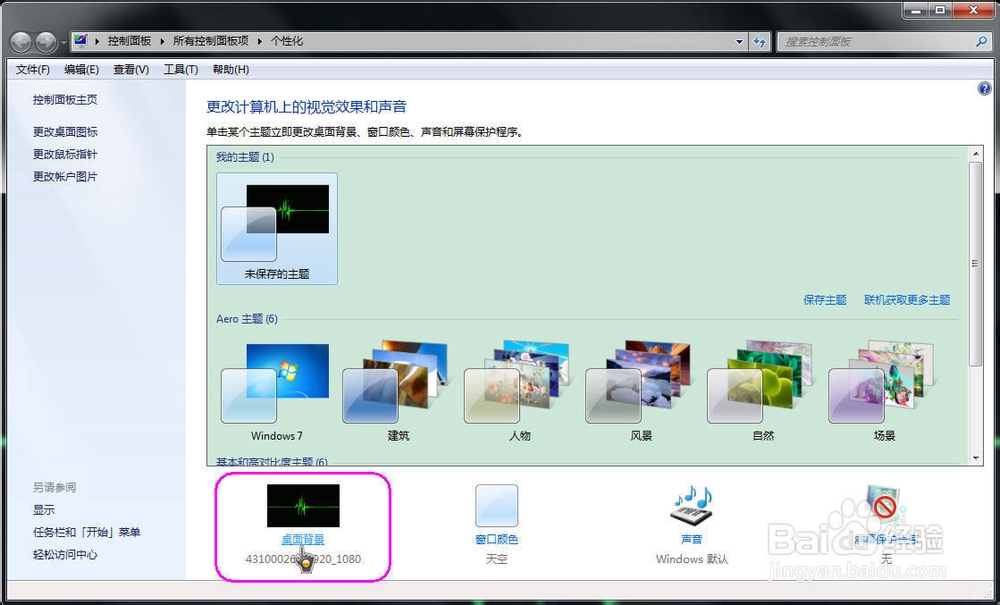Click the 声音 text link

(x=692, y=539)
